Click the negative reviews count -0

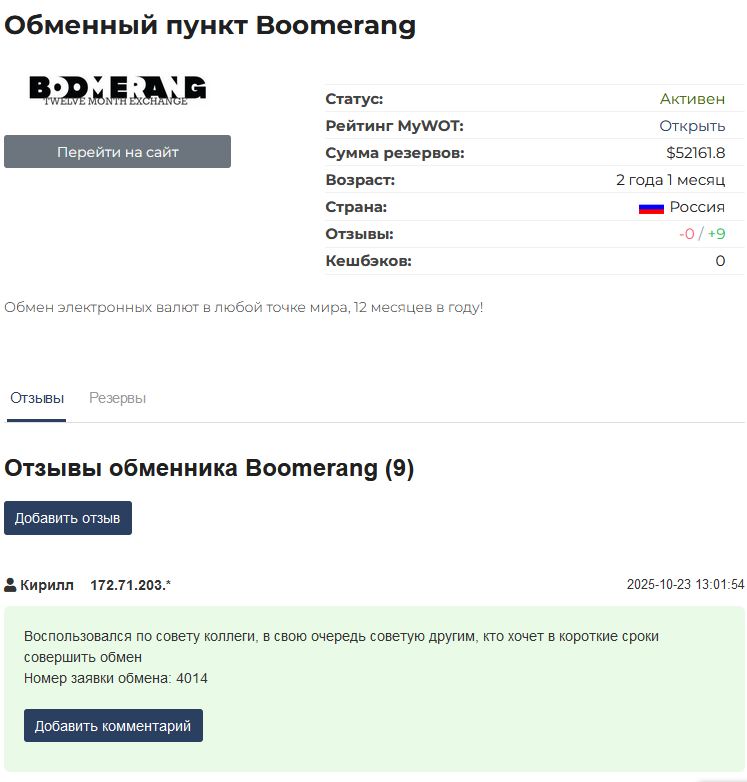pyautogui.click(x=686, y=234)
